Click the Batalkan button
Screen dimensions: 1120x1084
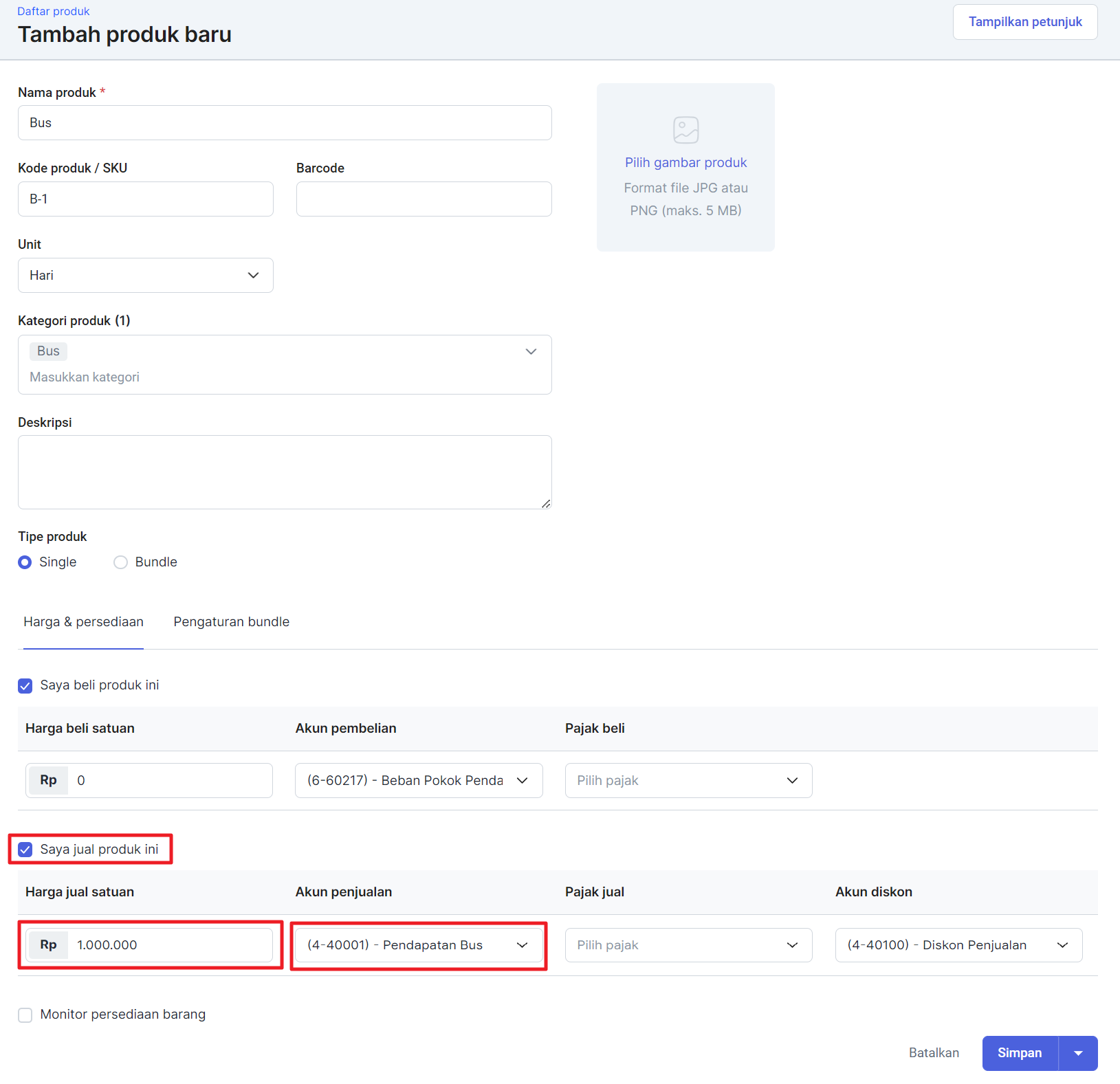(934, 1053)
